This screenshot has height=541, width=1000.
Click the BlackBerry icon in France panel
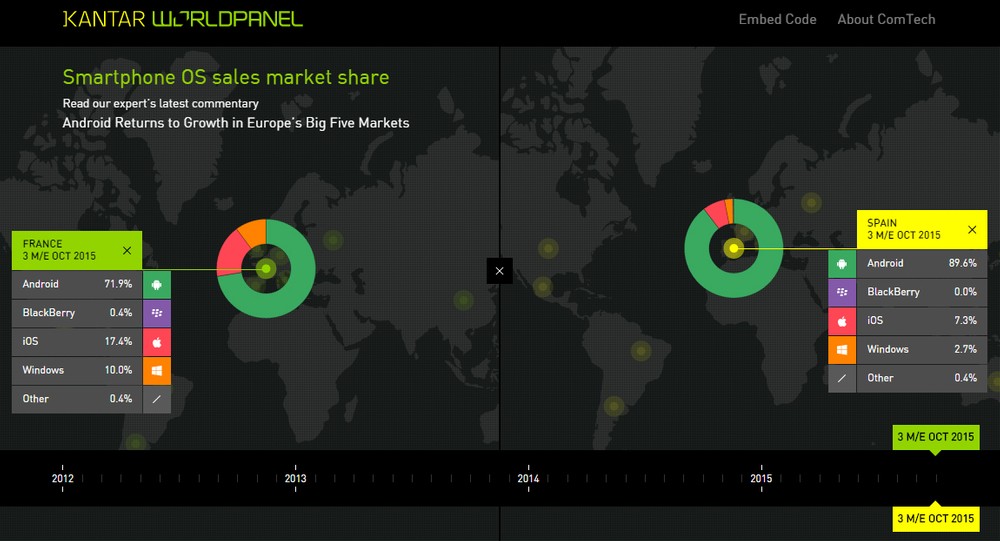[x=157, y=313]
